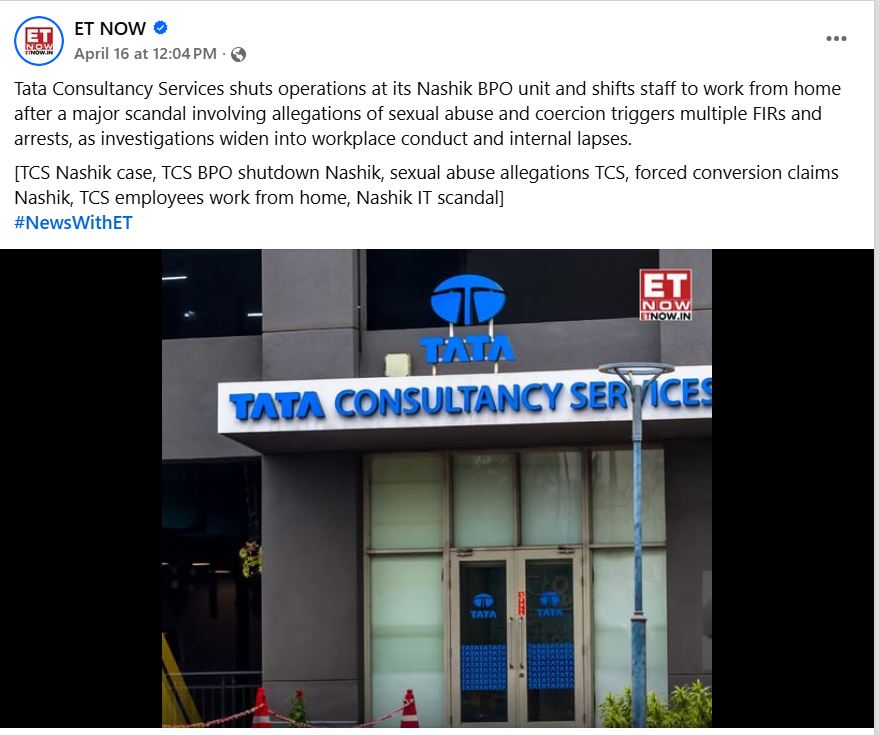This screenshot has height=735, width=879.
Task: Open the three-dot post options menu
Action: (836, 39)
